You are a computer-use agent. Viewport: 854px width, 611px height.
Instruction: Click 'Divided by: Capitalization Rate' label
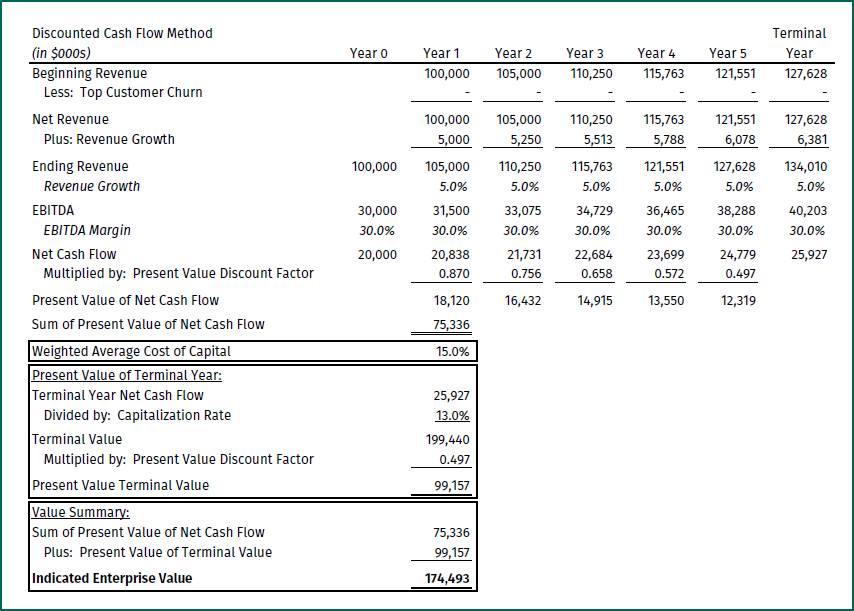point(137,416)
